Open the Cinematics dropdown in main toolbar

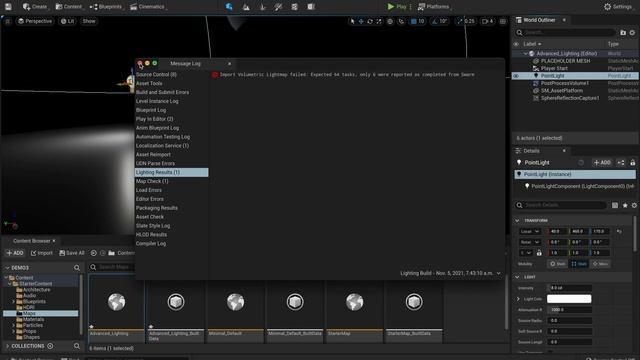click(148, 7)
